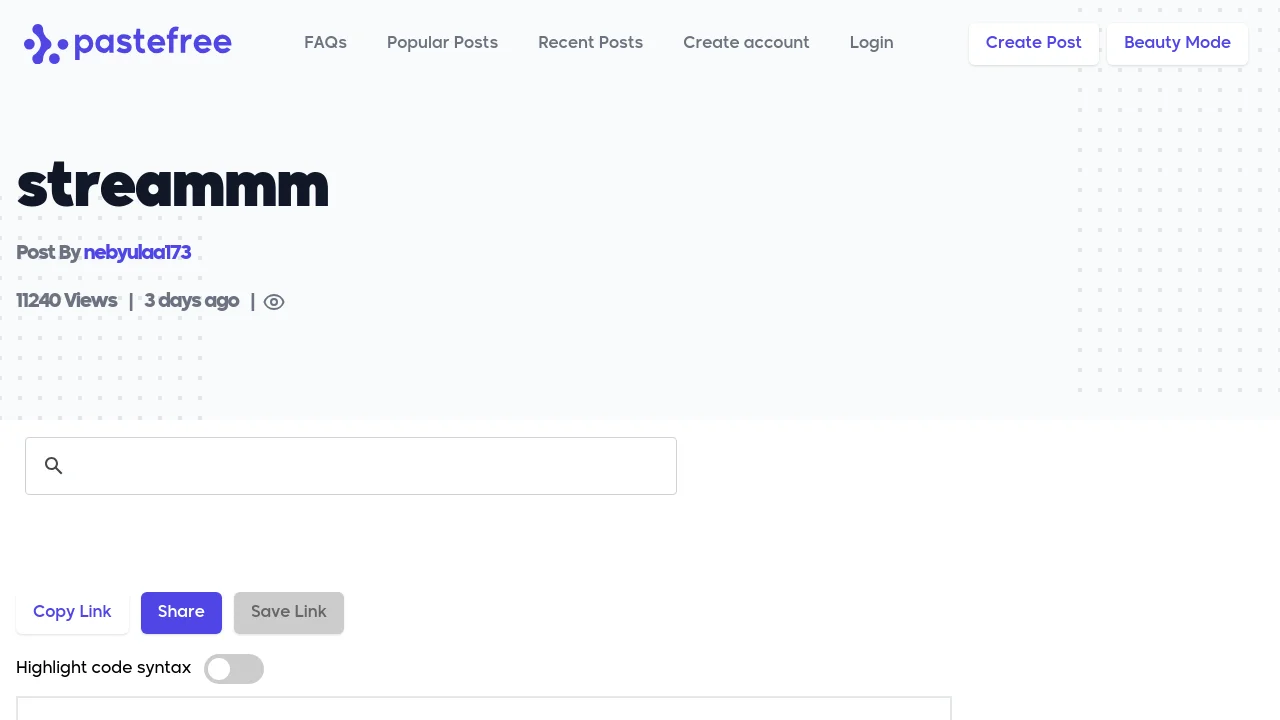The image size is (1280, 720).
Task: Select Create account in navigation
Action: tap(746, 43)
